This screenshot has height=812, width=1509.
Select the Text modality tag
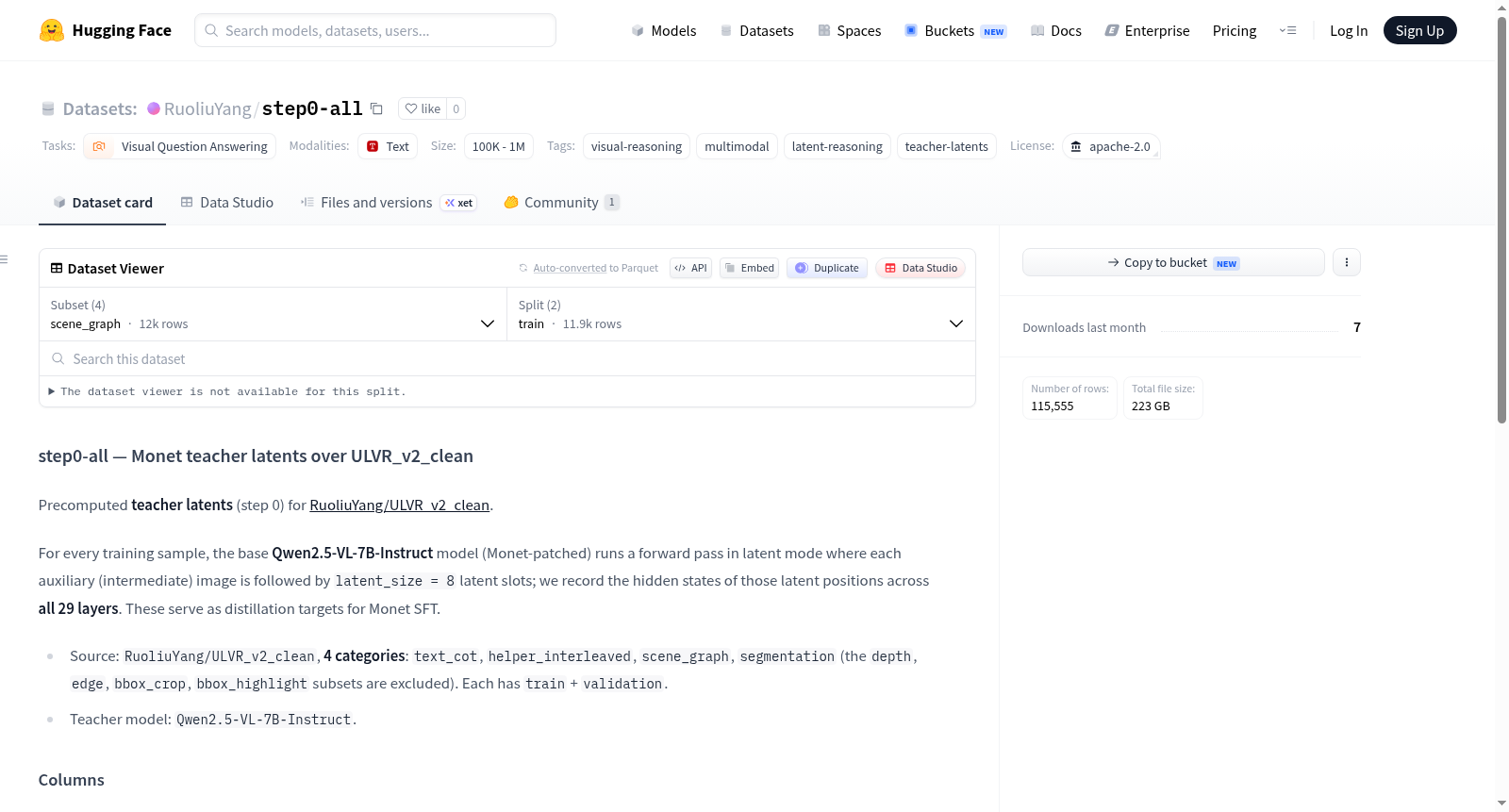pos(388,146)
